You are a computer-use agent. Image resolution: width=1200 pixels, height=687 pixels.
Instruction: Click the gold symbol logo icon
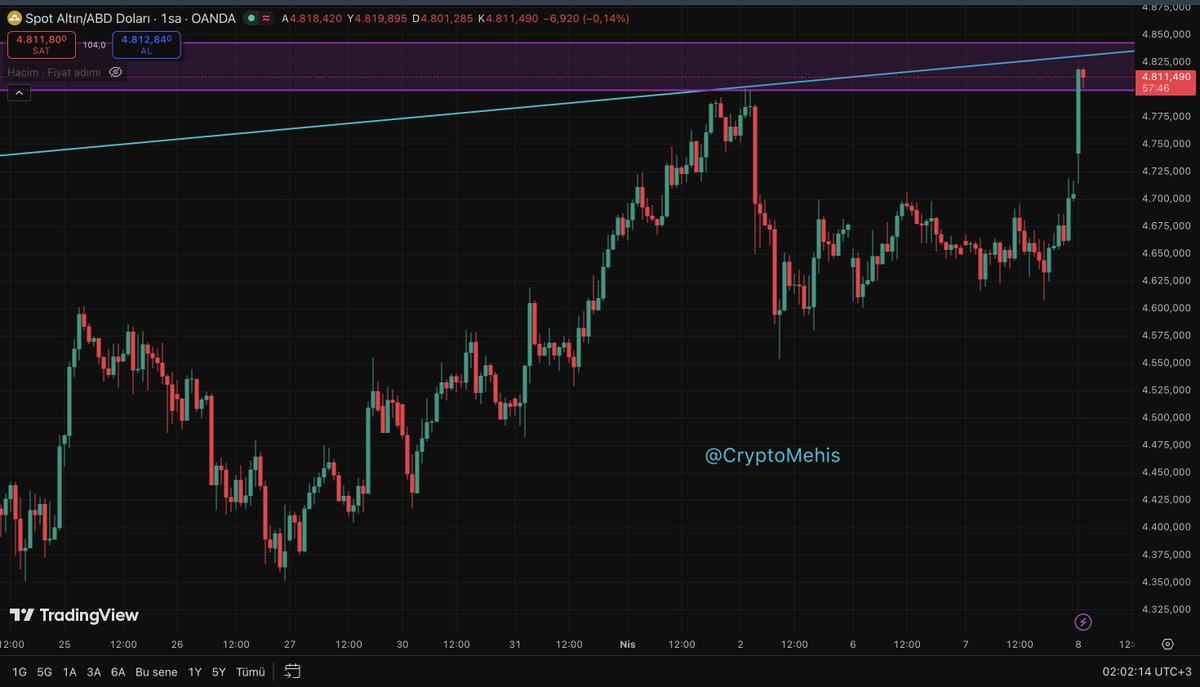click(x=15, y=18)
